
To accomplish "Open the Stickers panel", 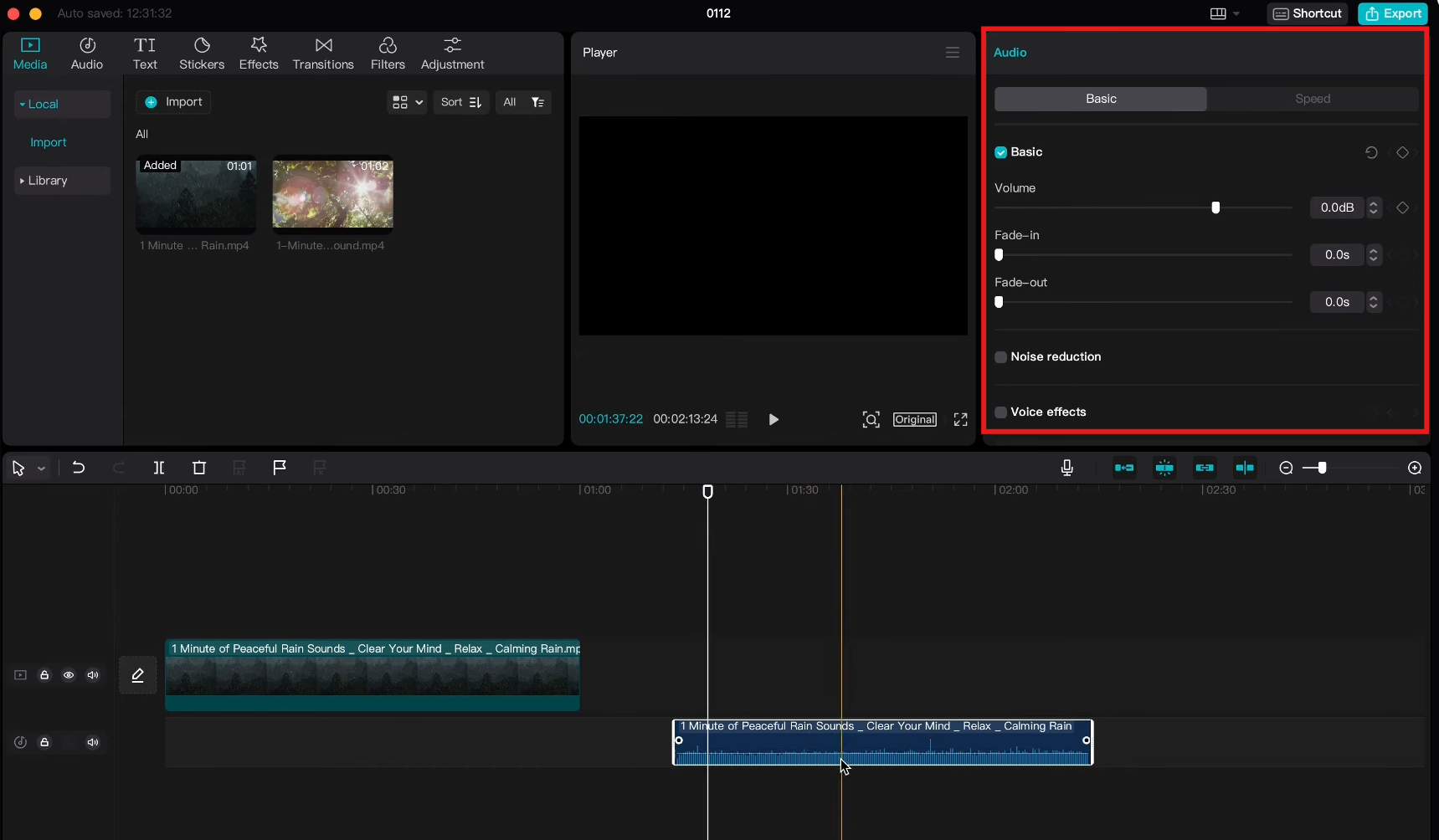I will 202,53.
